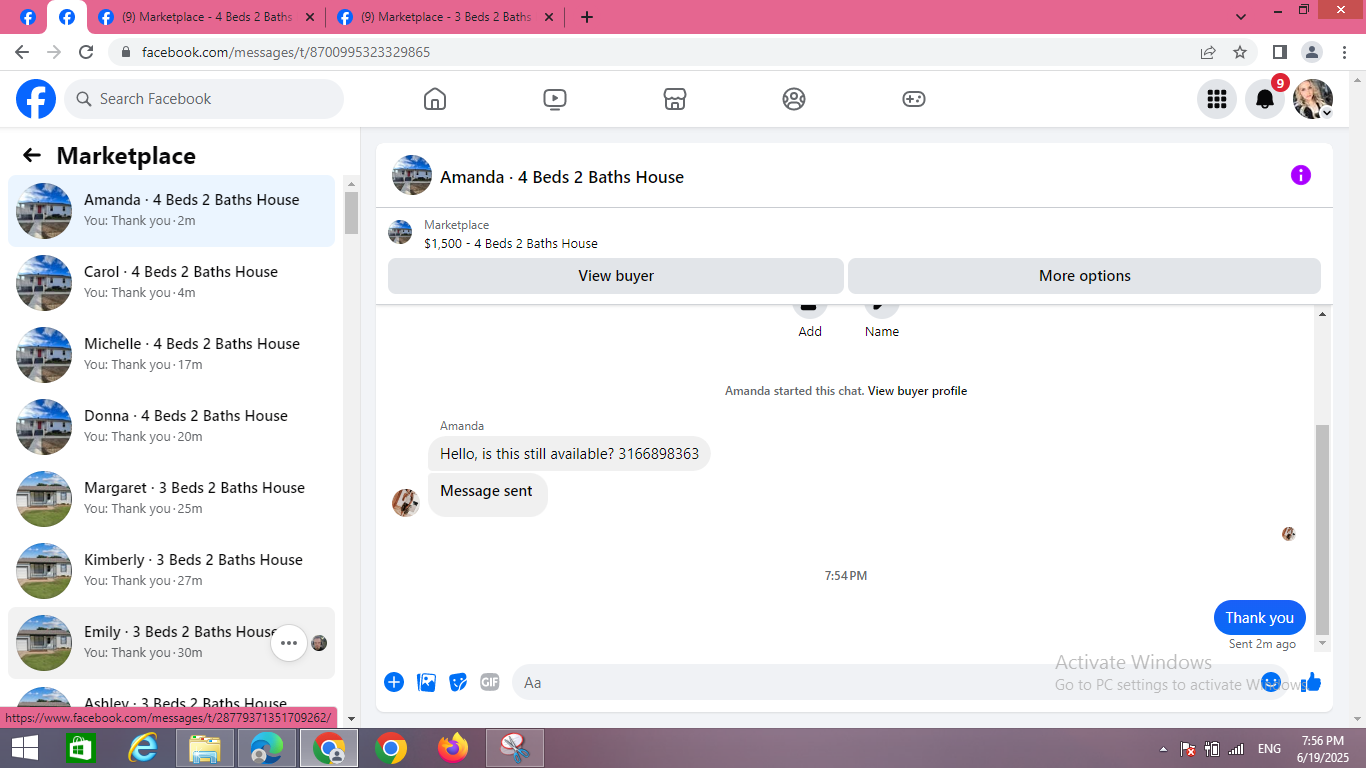Click the browser back arrow
Viewport: 1366px width, 768px height.
[22, 52]
